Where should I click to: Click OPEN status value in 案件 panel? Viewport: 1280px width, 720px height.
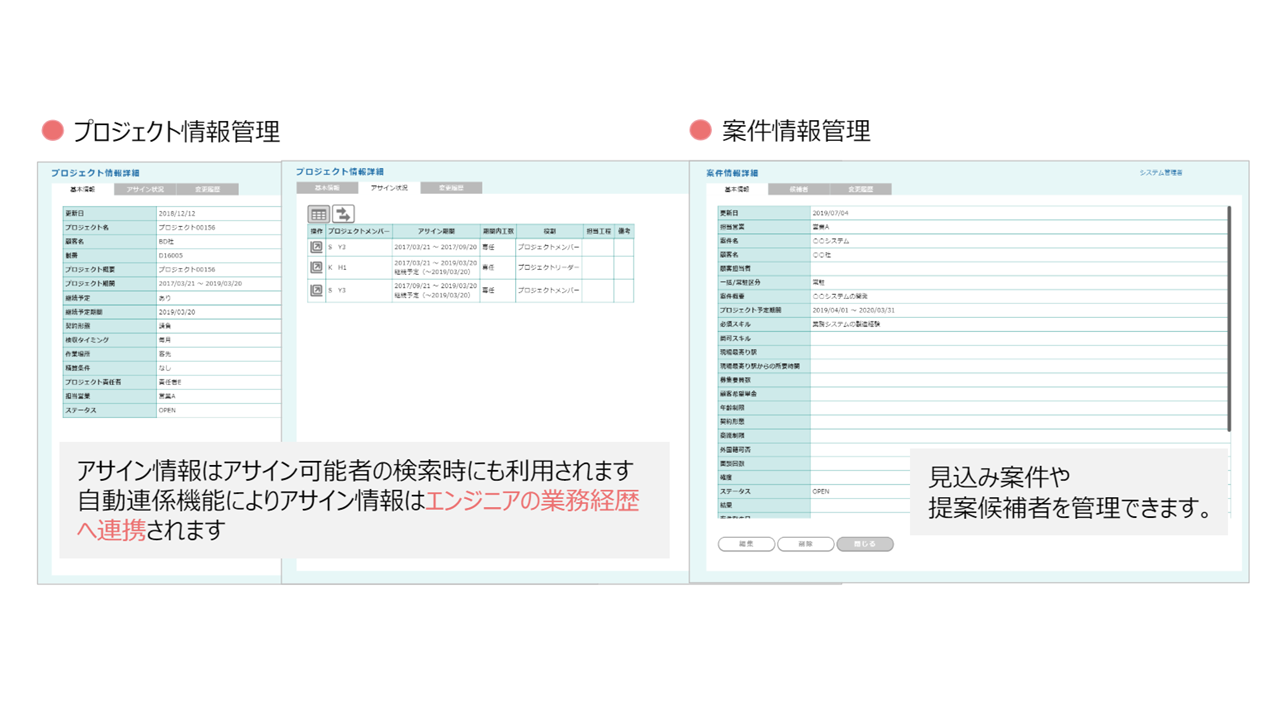point(822,492)
